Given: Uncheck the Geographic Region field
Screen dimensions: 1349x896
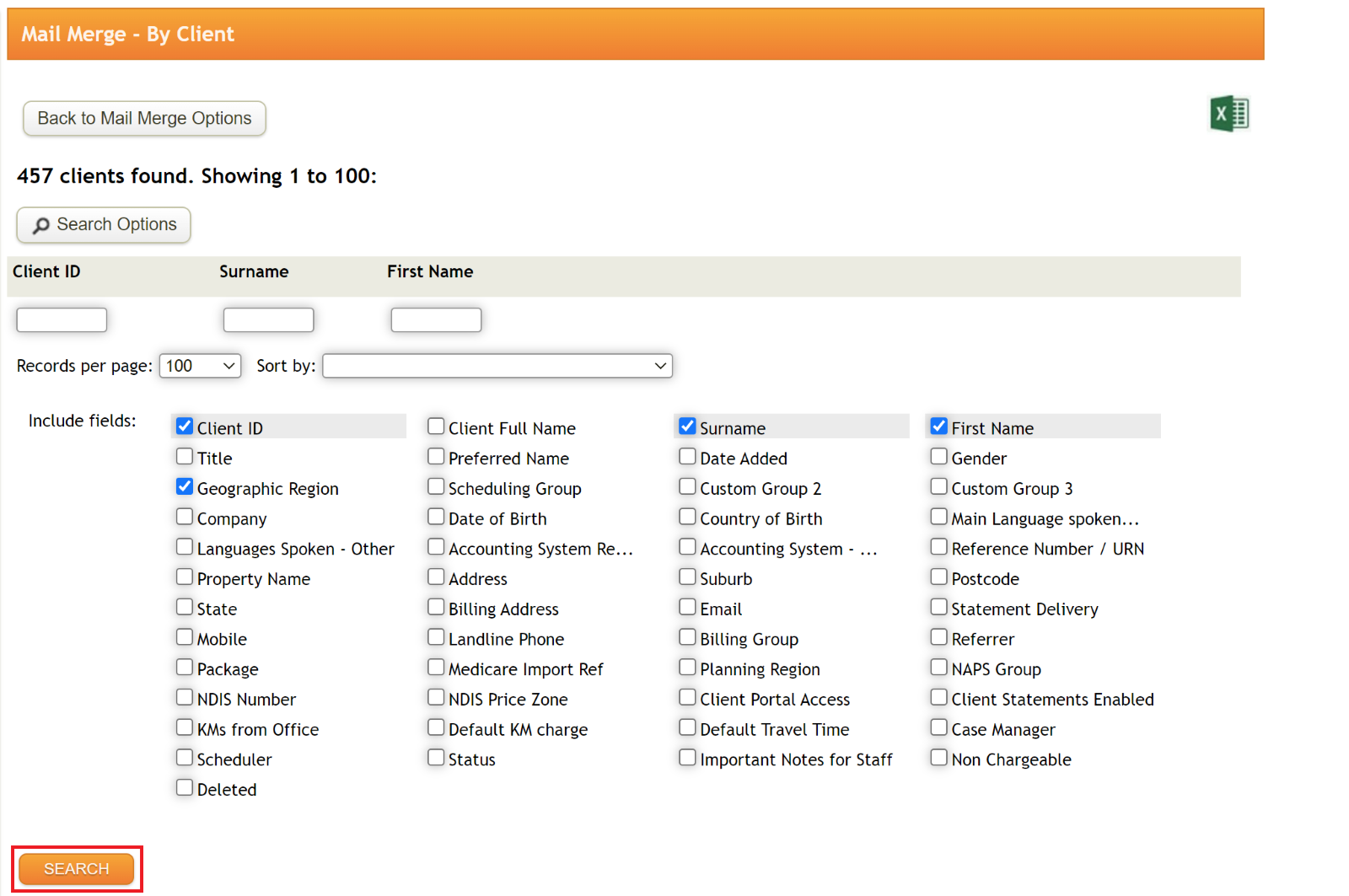Looking at the screenshot, I should [185, 486].
